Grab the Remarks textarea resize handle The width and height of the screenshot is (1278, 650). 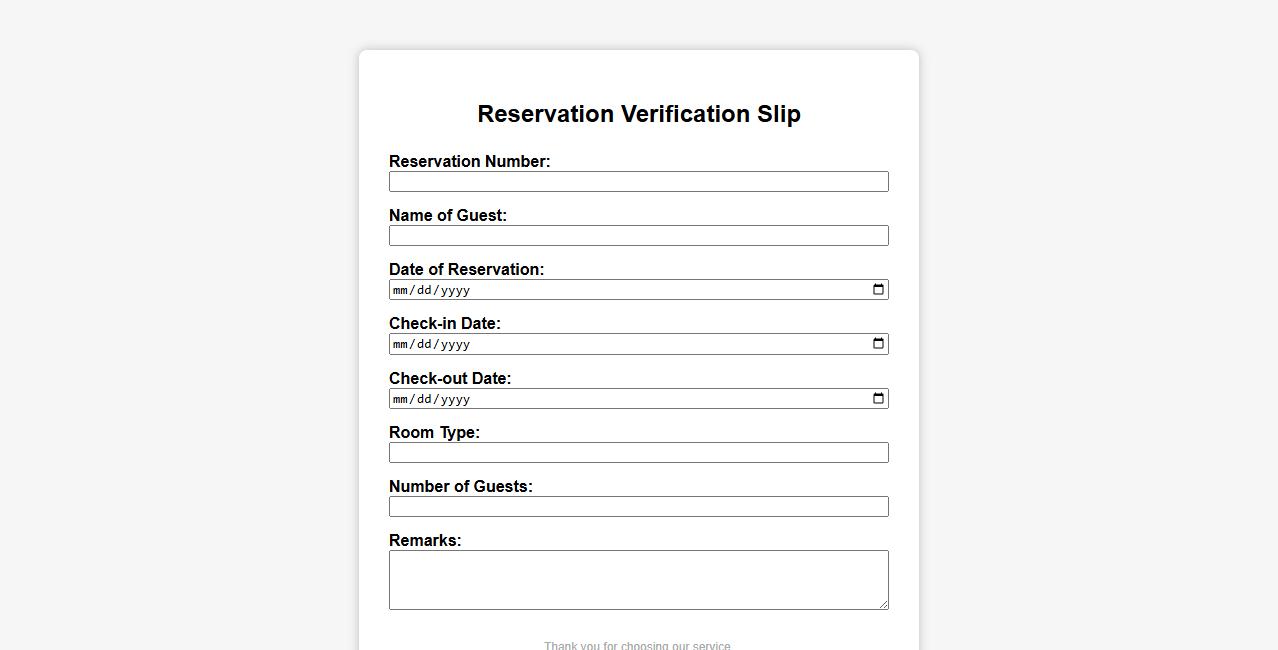pyautogui.click(x=883, y=604)
